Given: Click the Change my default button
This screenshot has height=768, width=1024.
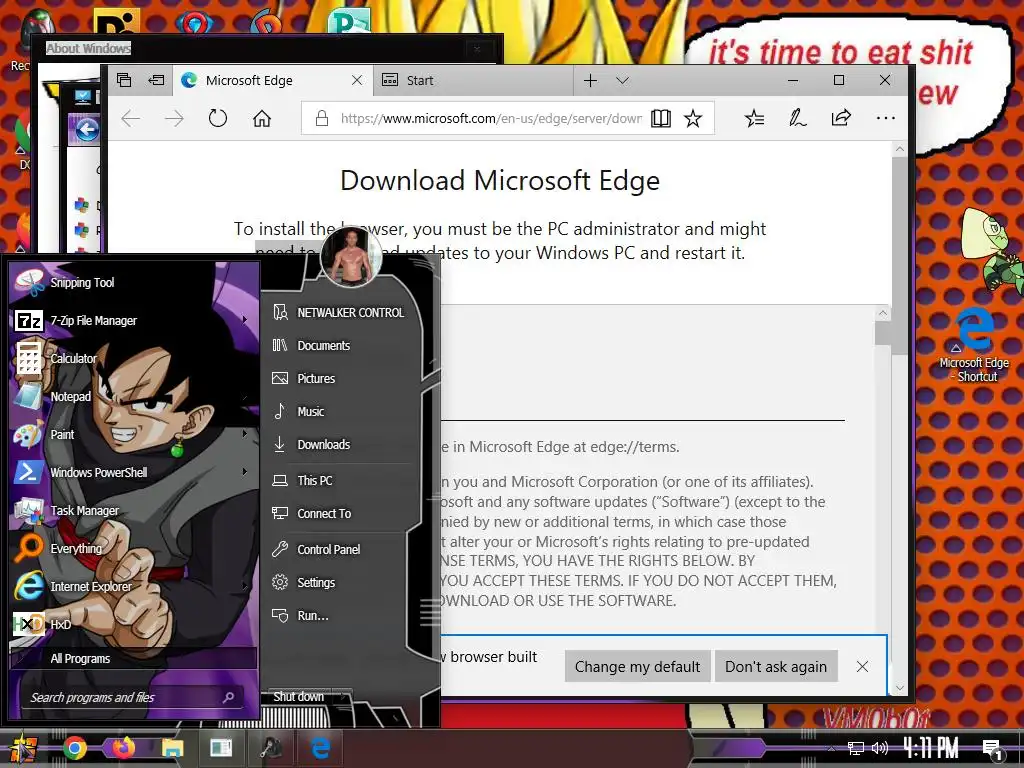Looking at the screenshot, I should pos(637,666).
